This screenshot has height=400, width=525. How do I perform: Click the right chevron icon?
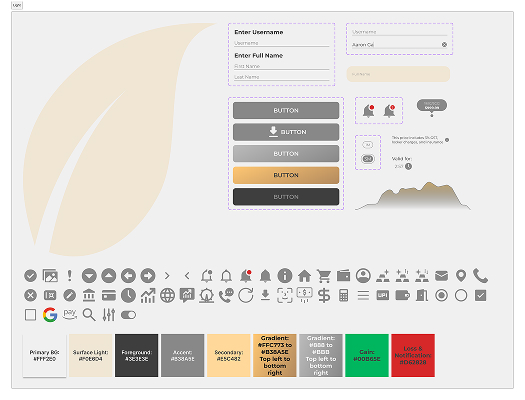click(167, 276)
